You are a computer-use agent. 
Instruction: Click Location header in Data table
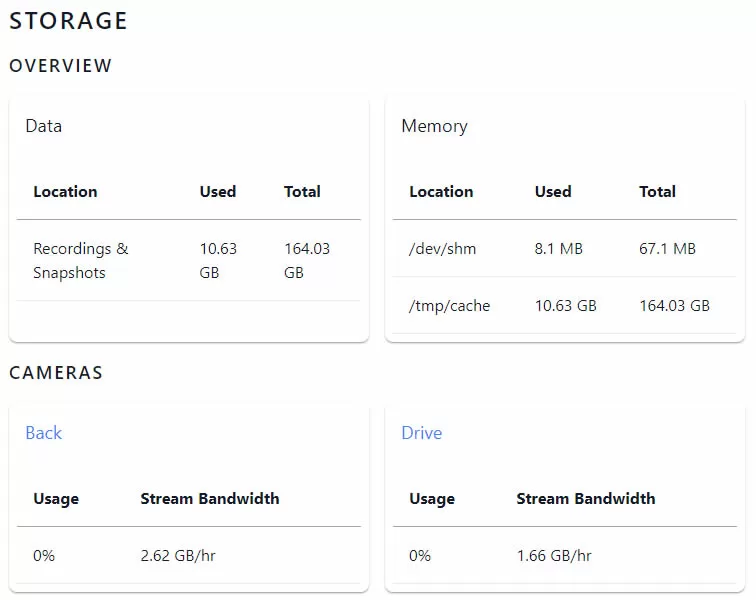click(x=65, y=191)
